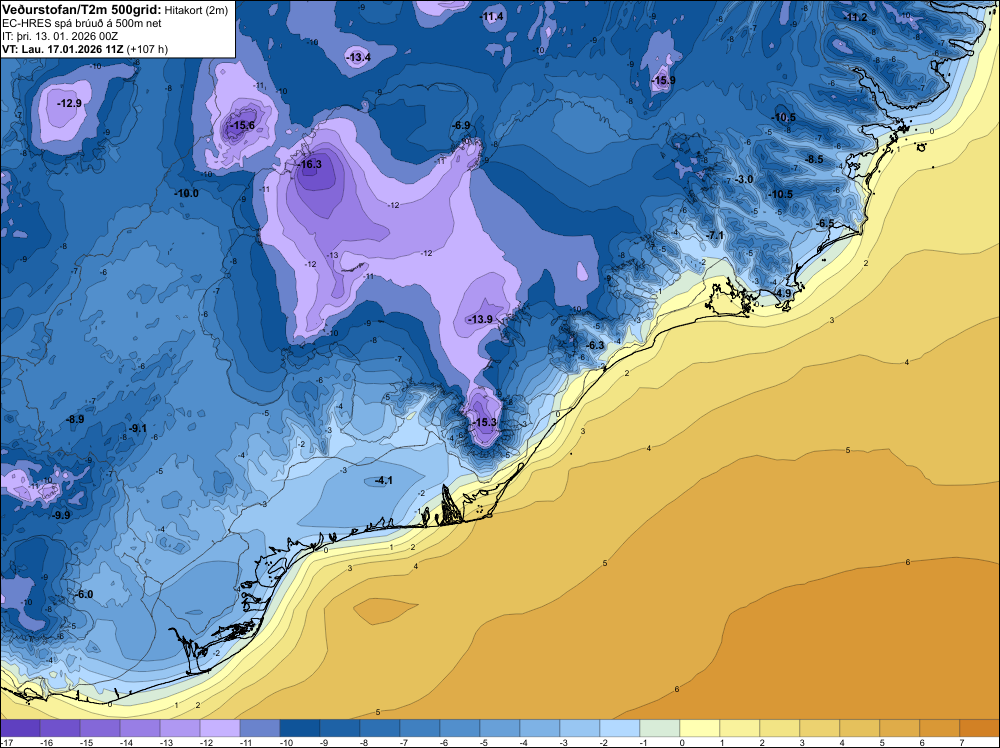Click the -15.6 temperature label
Image resolution: width=1000 pixels, height=748 pixels.
pos(243,125)
